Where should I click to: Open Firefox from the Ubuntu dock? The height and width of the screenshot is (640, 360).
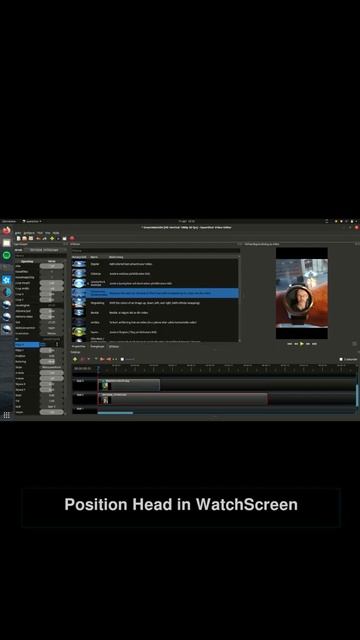[x=7, y=230]
